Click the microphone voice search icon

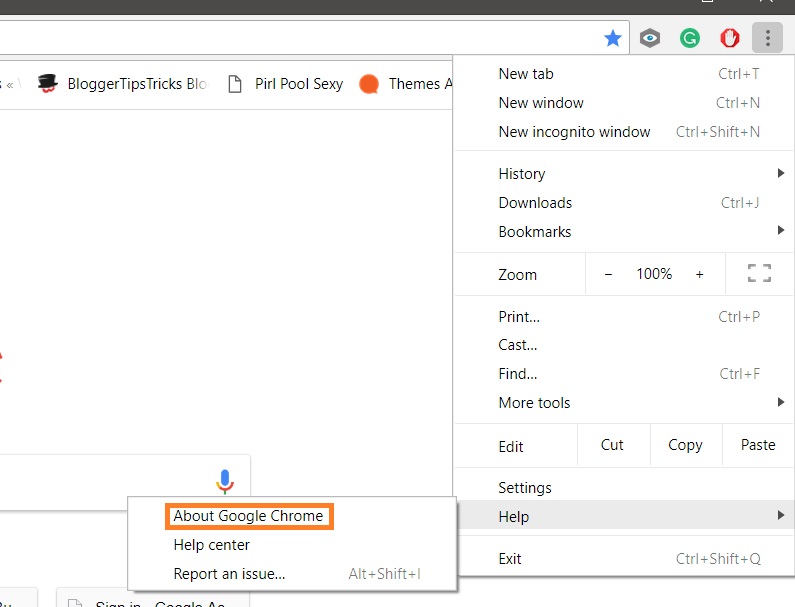225,481
